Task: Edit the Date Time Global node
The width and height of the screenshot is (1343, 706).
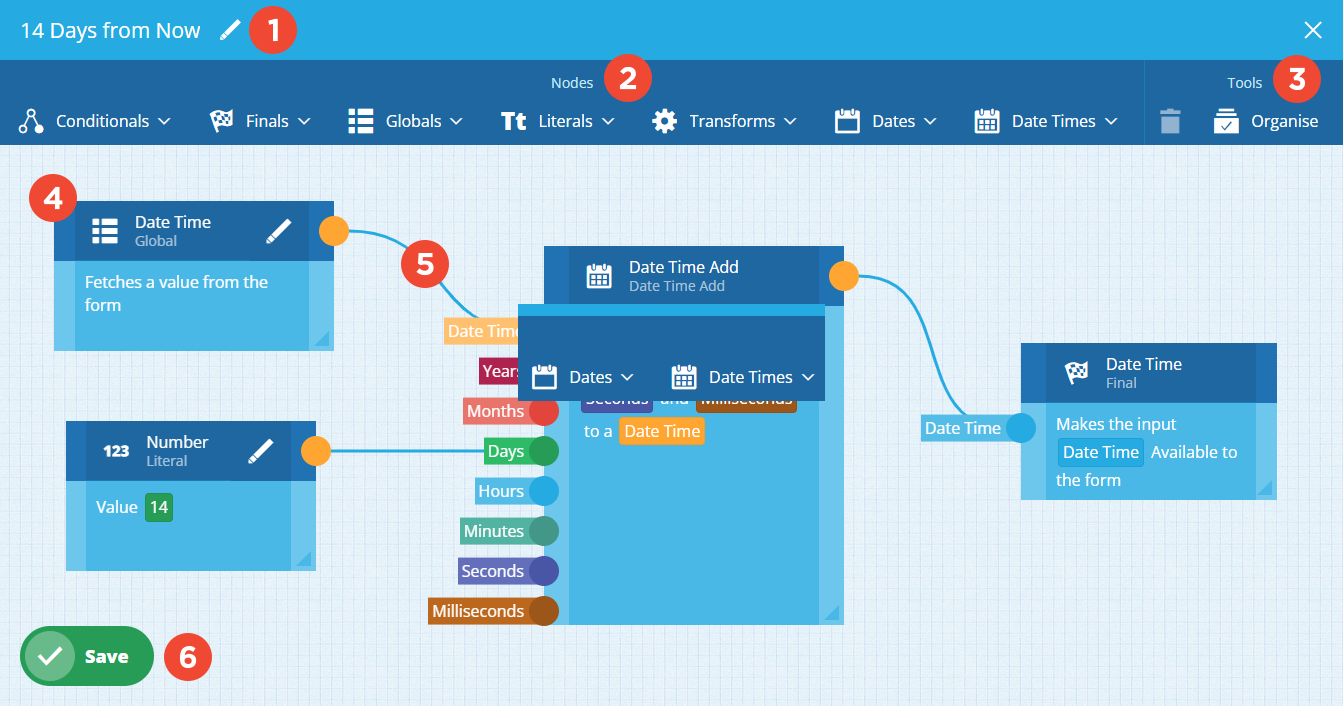Action: pyautogui.click(x=279, y=231)
